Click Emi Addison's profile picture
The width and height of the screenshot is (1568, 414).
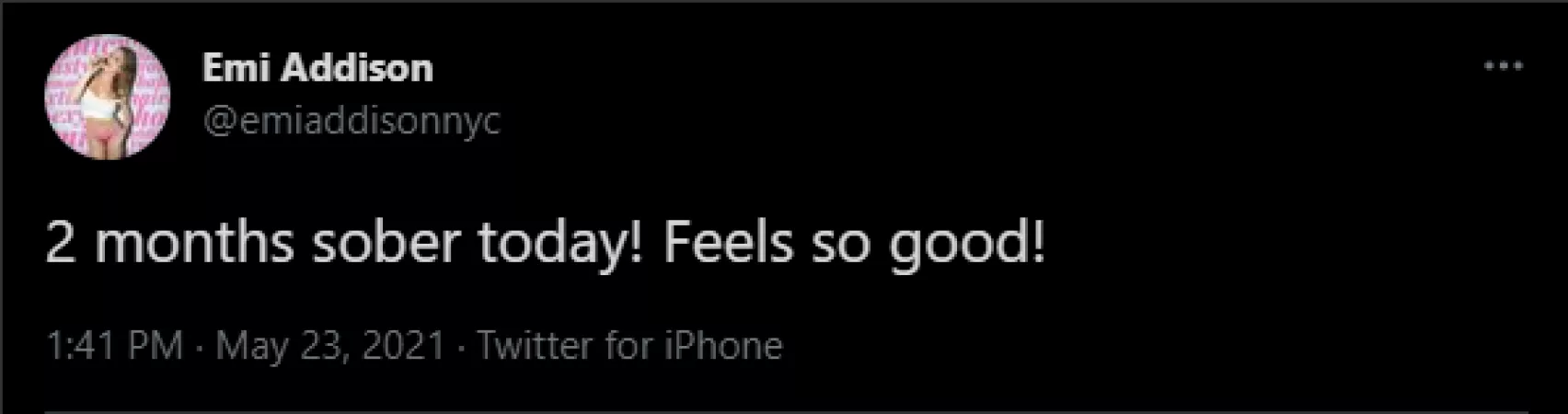coord(107,97)
